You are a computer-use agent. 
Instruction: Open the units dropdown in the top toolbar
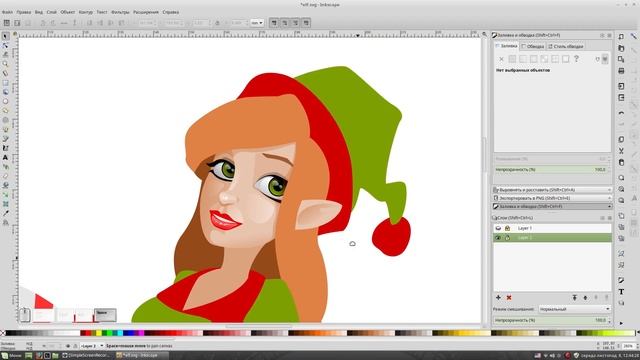tap(257, 23)
